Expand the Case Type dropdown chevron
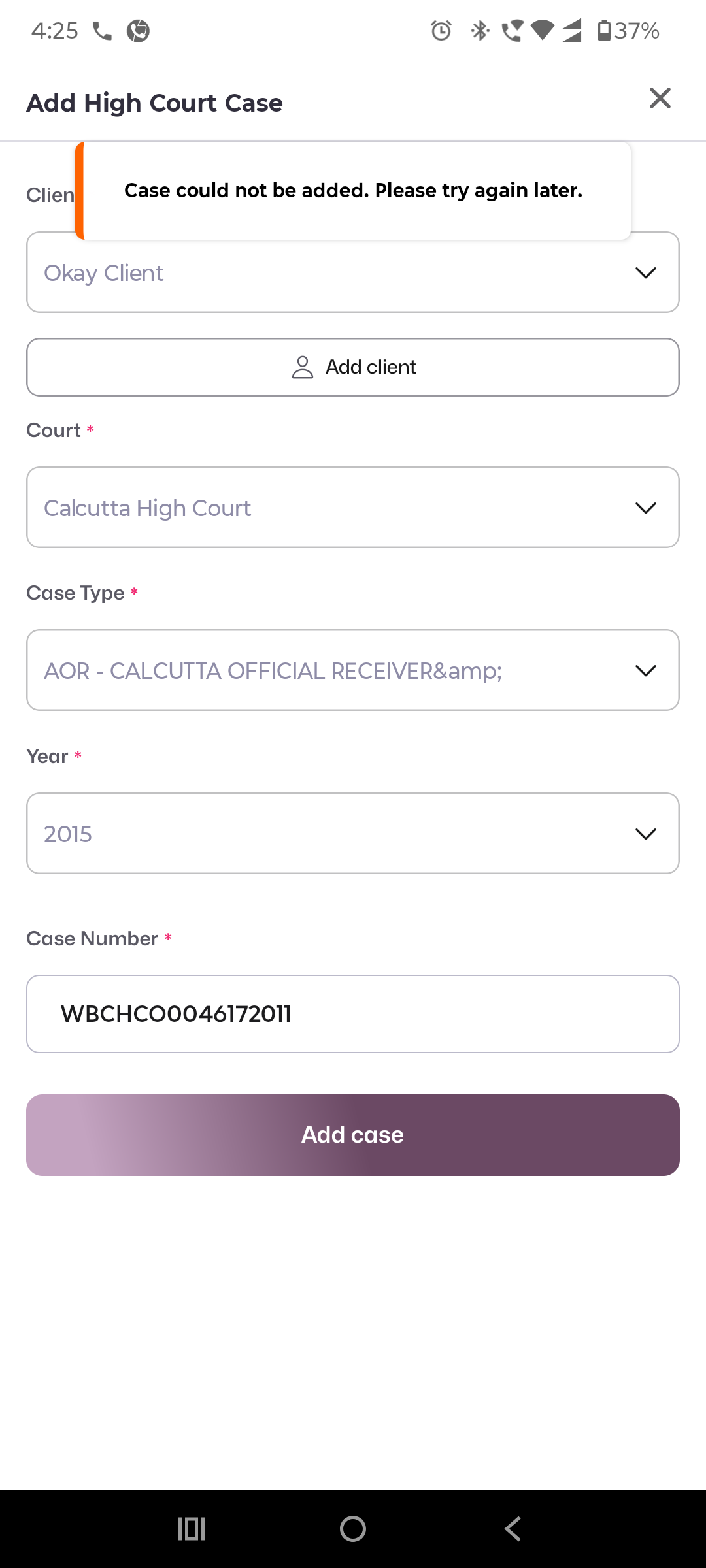The height and width of the screenshot is (1568, 706). (645, 671)
